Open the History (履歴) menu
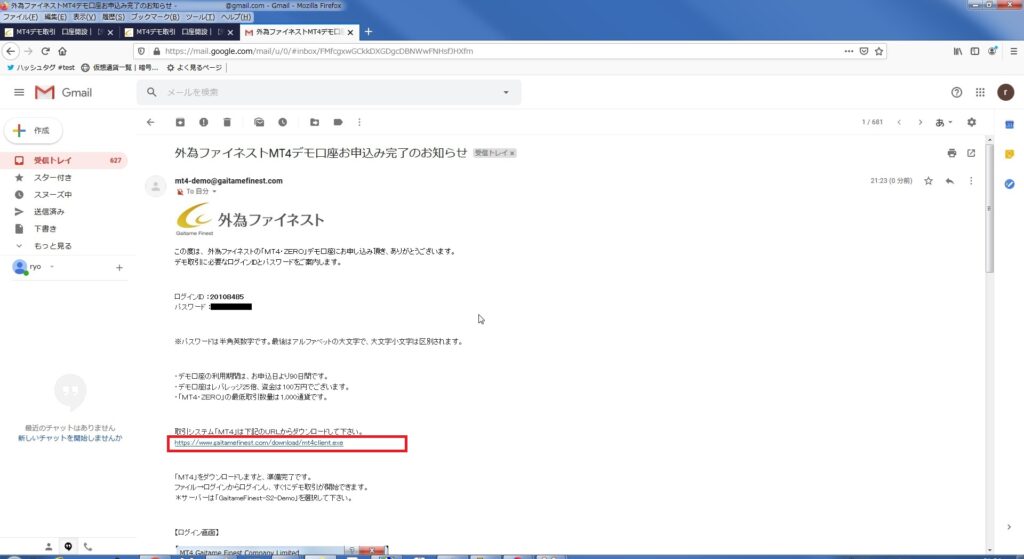 pyautogui.click(x=112, y=17)
